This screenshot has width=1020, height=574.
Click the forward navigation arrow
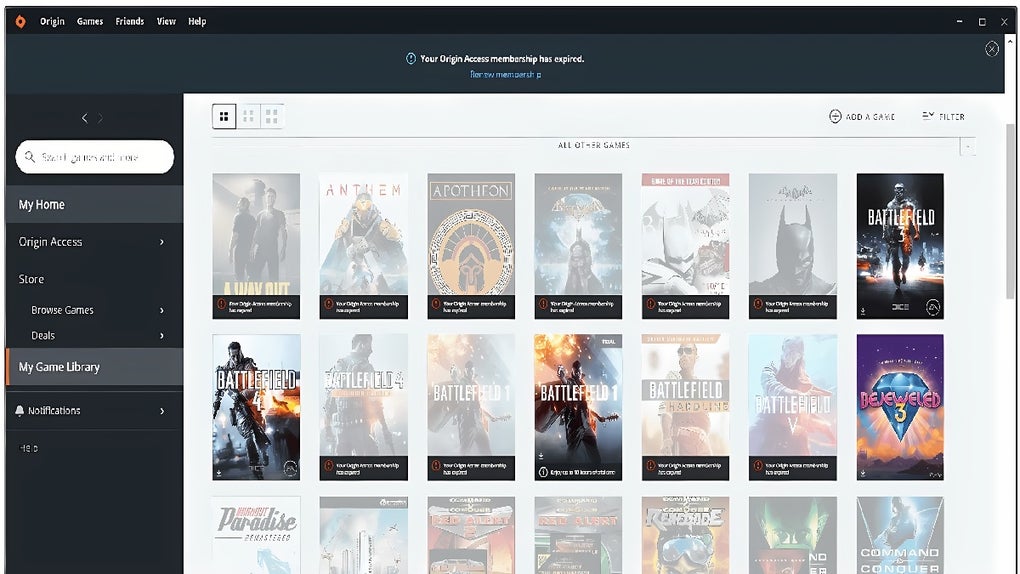coord(100,118)
